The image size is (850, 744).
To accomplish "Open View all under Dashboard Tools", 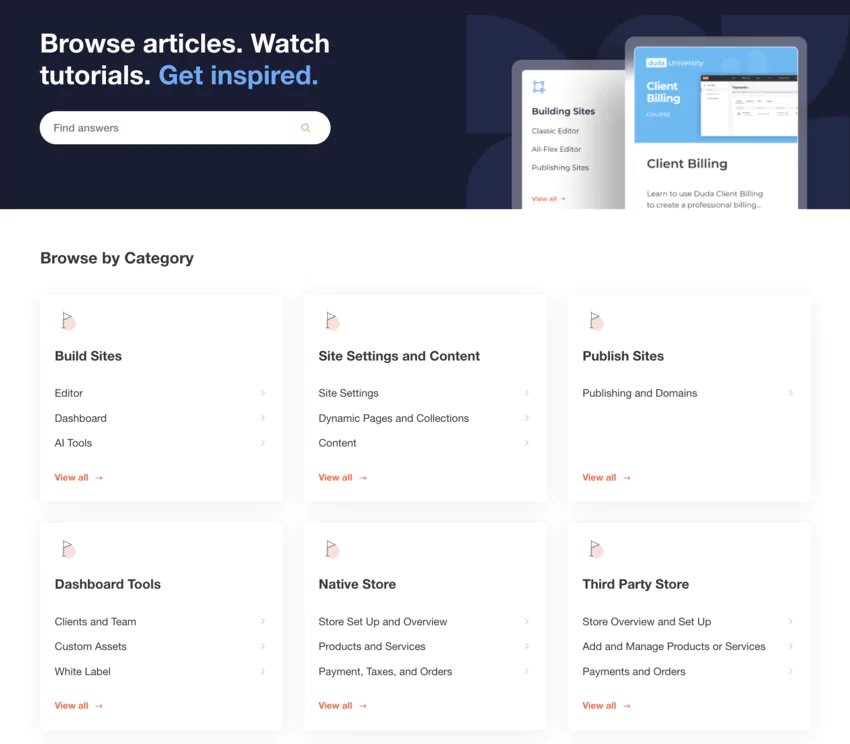I will click(x=79, y=706).
